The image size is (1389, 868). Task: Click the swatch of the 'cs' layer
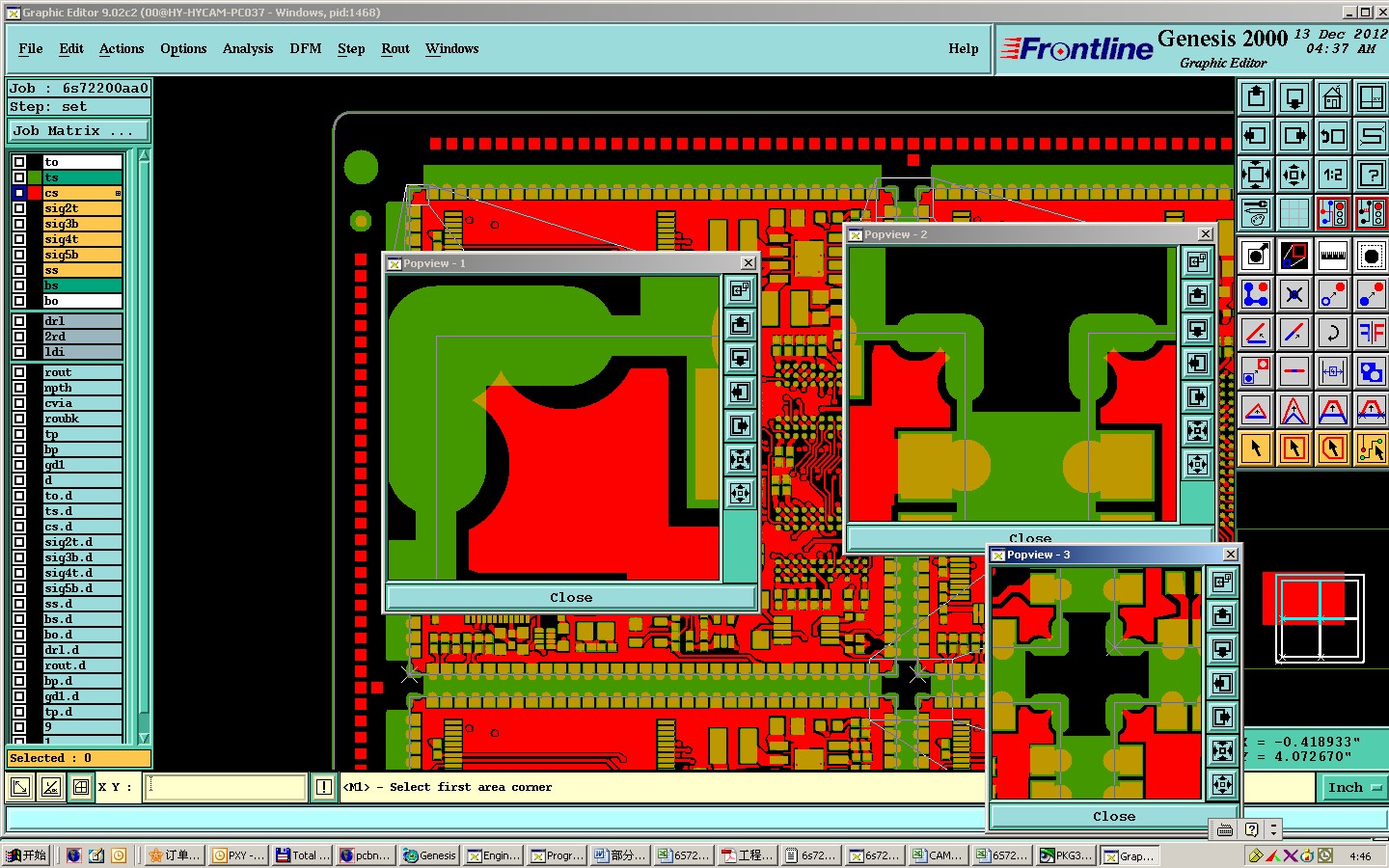click(x=36, y=193)
